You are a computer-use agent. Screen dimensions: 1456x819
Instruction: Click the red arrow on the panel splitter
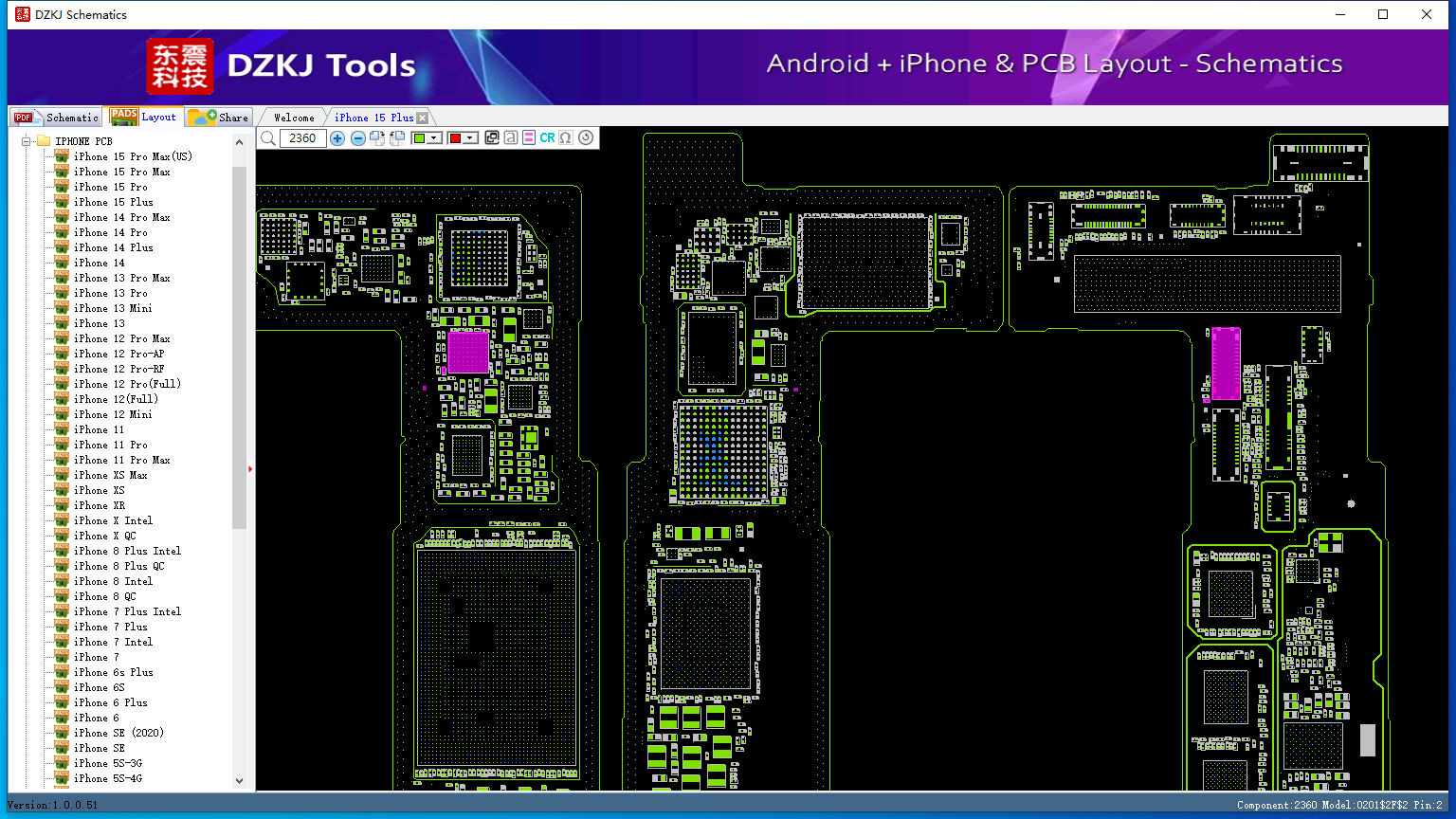(250, 468)
